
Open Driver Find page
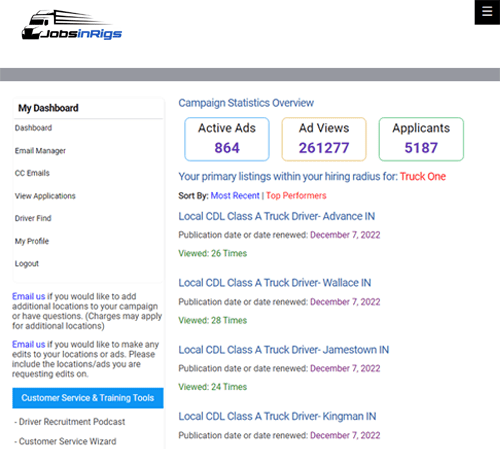(x=33, y=218)
